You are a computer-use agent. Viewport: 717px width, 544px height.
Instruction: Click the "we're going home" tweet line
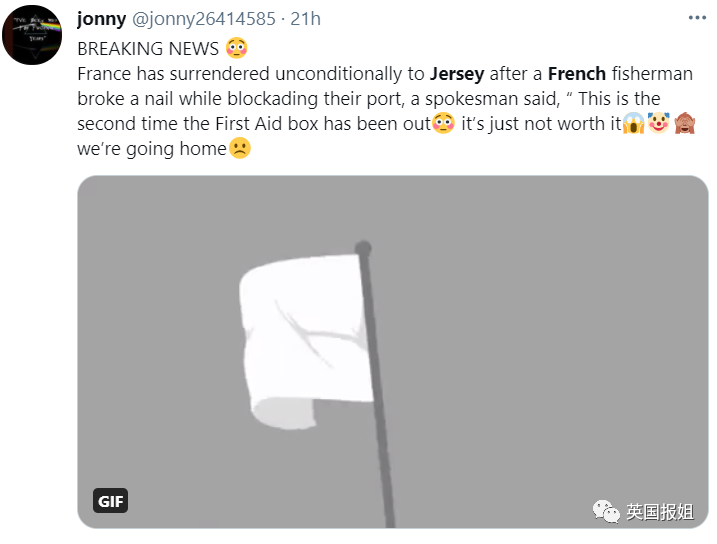(x=151, y=150)
